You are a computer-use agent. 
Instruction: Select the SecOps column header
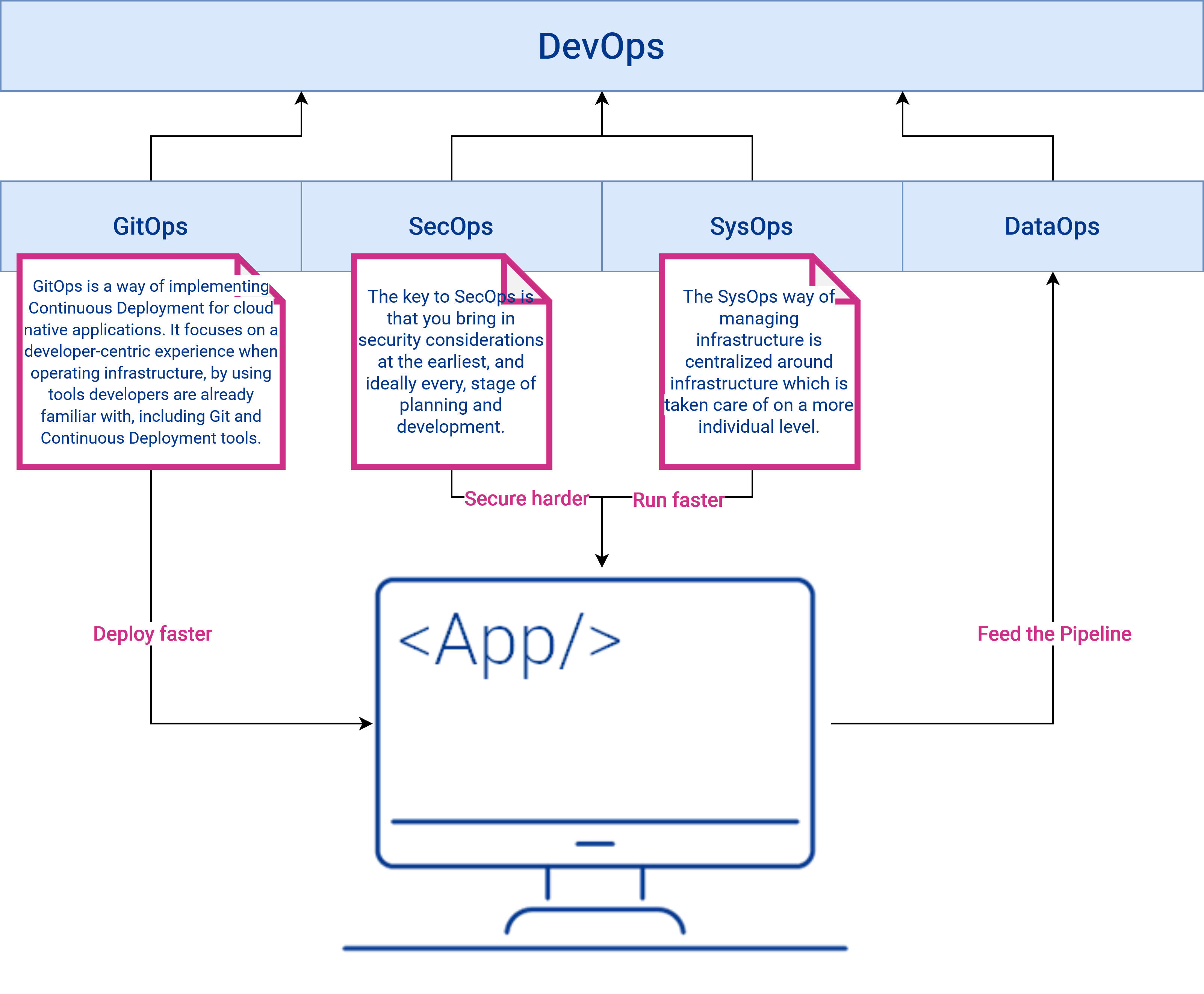pos(451,226)
